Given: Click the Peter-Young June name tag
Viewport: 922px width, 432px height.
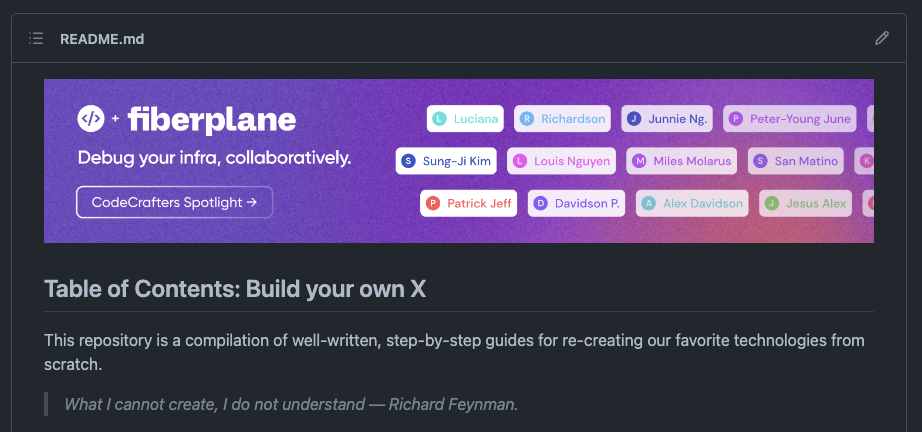Looking at the screenshot, I should 790,119.
